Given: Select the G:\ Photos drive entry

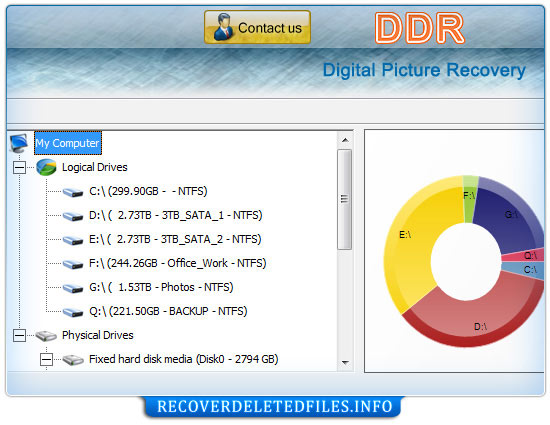Looking at the screenshot, I should (x=161, y=287).
